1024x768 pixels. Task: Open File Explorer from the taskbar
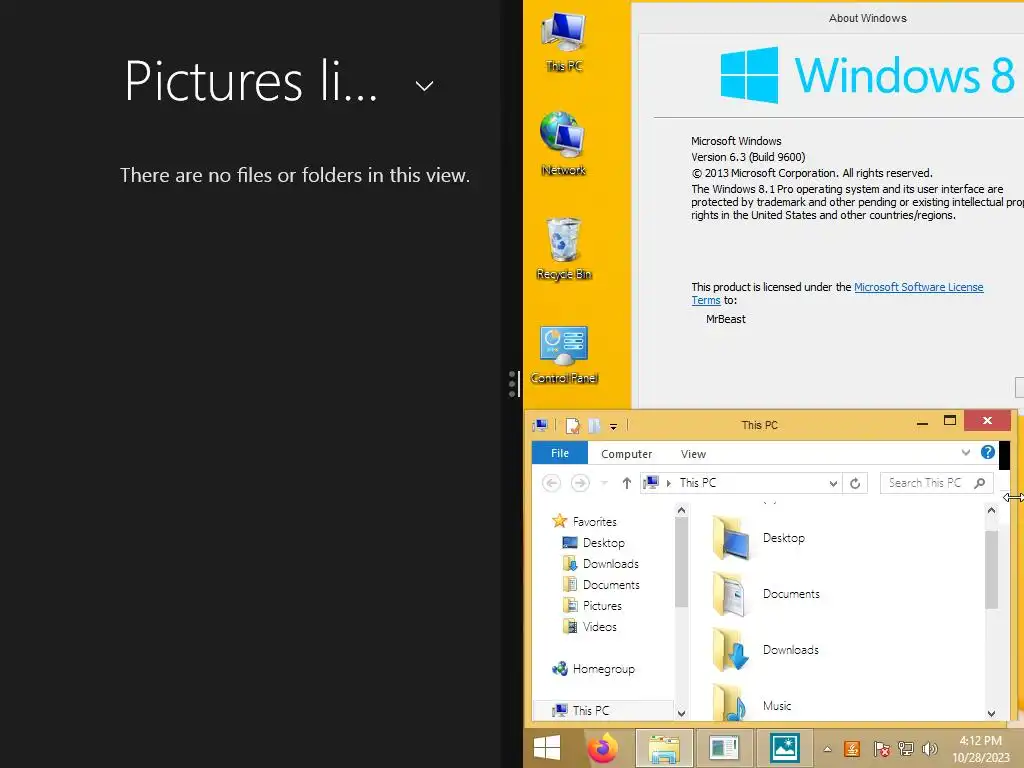pos(664,748)
